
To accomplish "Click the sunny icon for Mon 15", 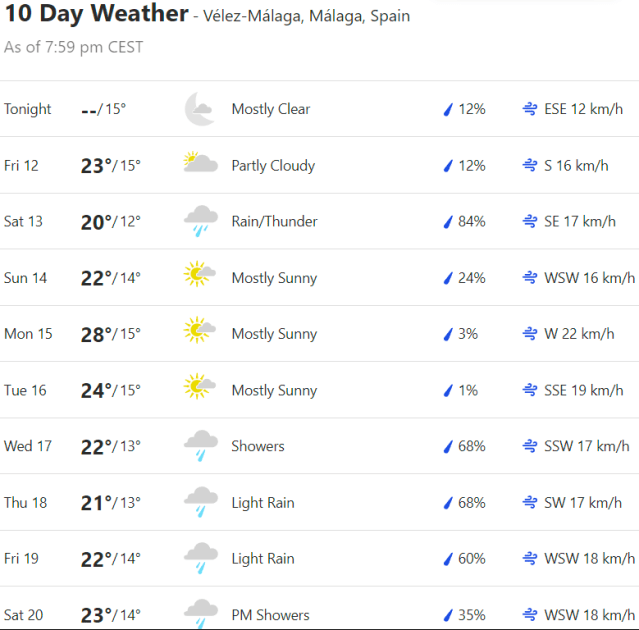I will point(200,333).
